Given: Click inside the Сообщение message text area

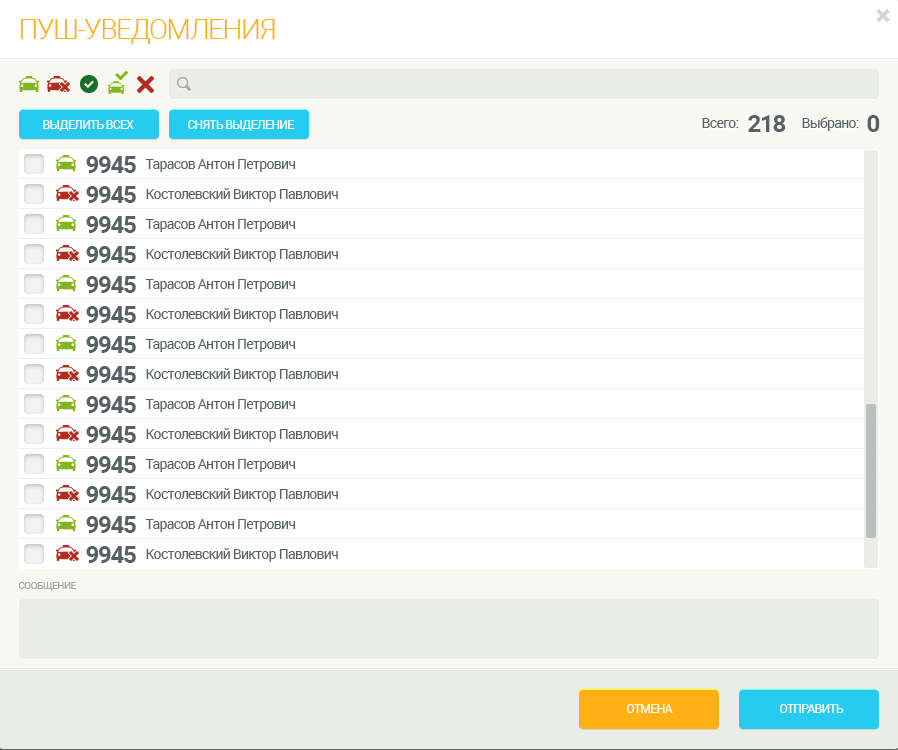Looking at the screenshot, I should (448, 628).
